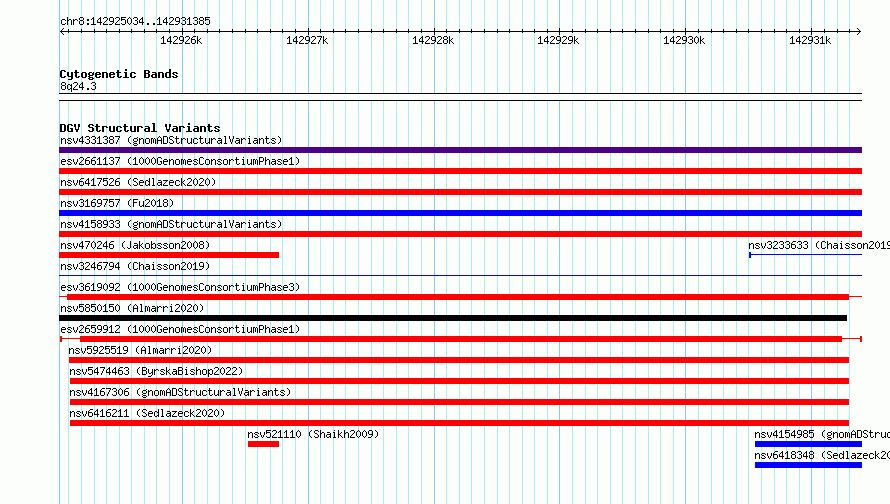Select the 142926k ruler tick label
Screen dimensions: 890x504
181,40
